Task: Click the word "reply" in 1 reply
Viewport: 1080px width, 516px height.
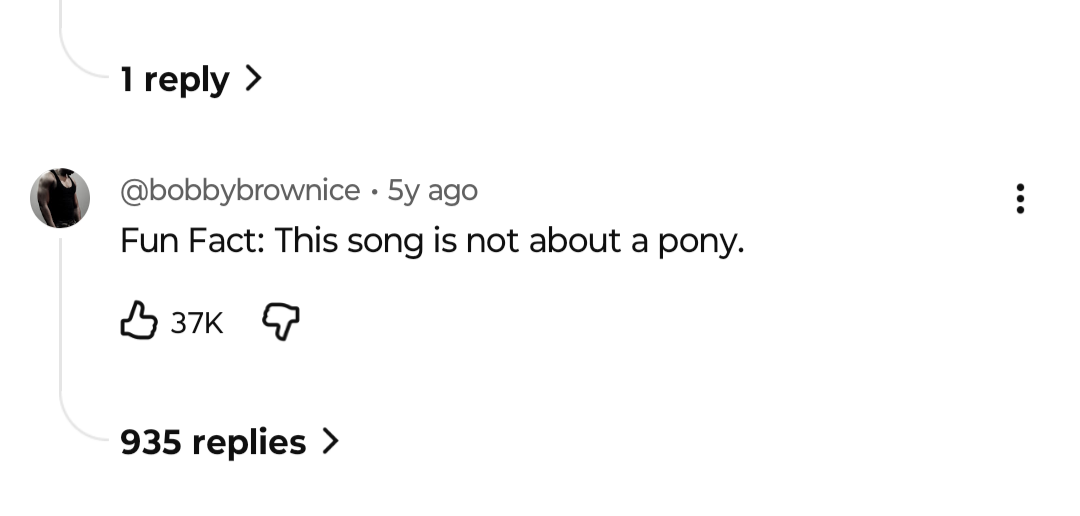Action: pos(186,81)
